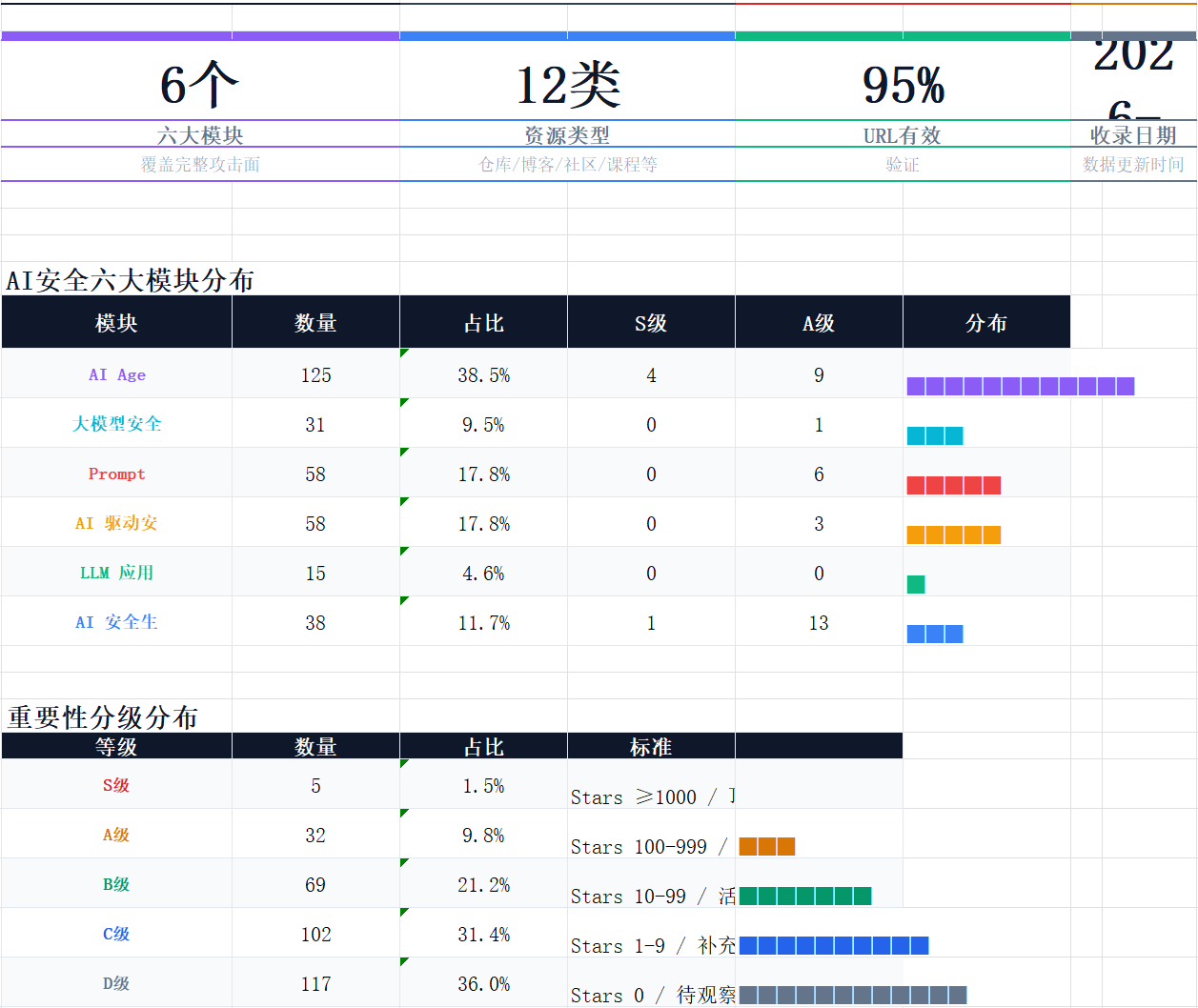Click the '31' quantity cell

point(315,424)
